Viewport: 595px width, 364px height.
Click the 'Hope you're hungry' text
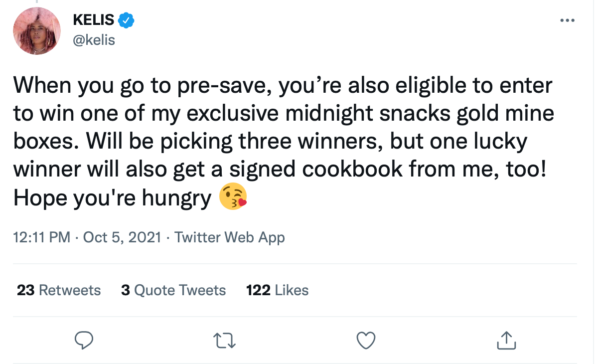pos(112,198)
